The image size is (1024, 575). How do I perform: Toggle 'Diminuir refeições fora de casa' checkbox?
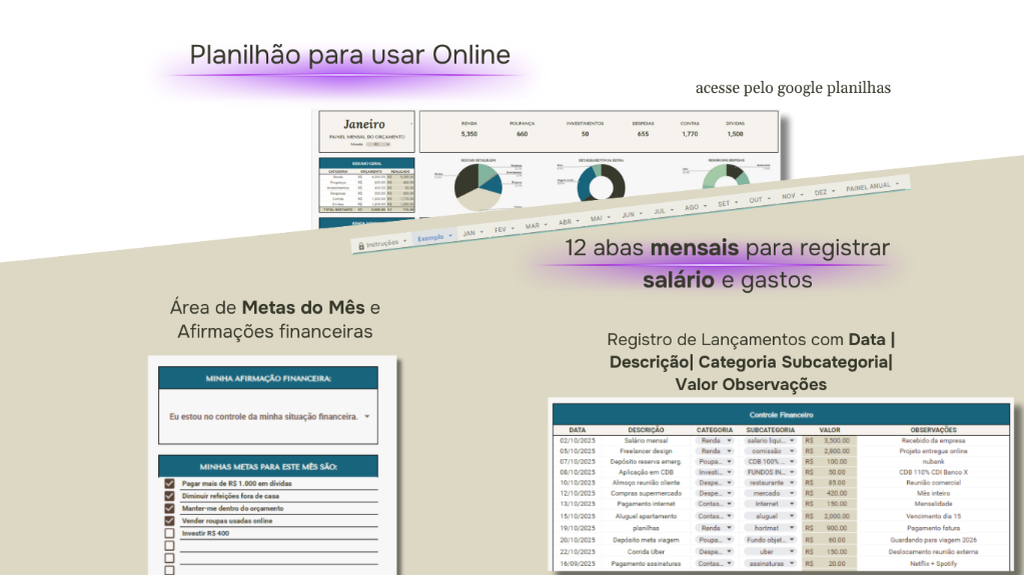(169, 496)
